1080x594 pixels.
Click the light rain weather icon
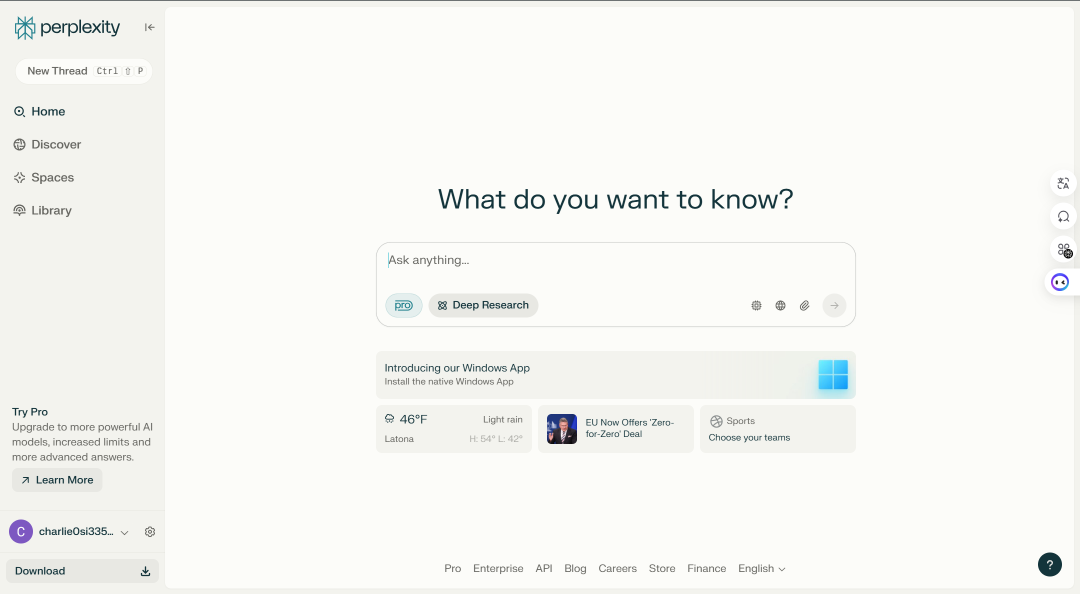(390, 419)
